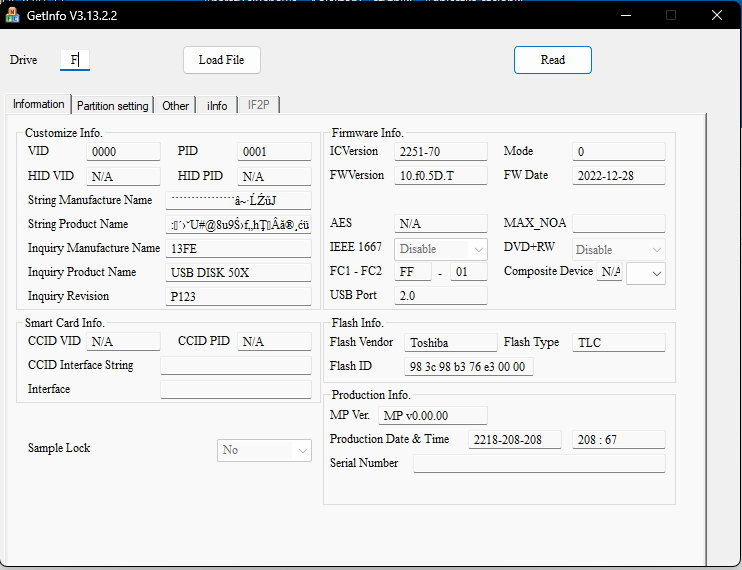Click the HID PID field
742x570 pixels.
click(x=274, y=176)
